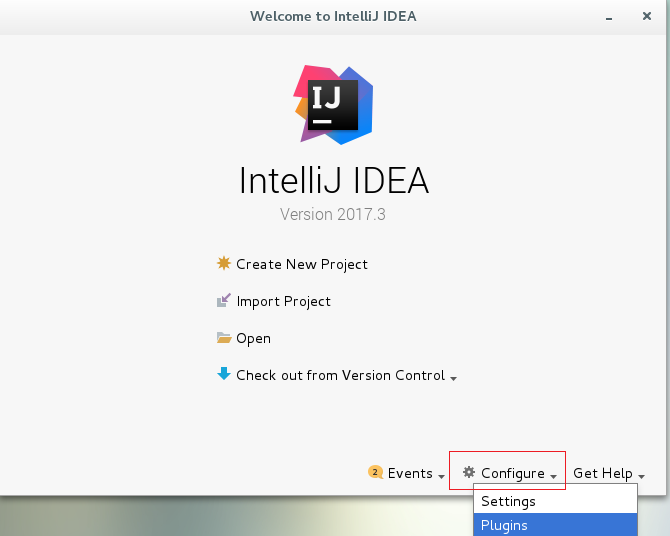The image size is (670, 536).
Task: Click the Version 2017.3 text
Action: point(332,214)
